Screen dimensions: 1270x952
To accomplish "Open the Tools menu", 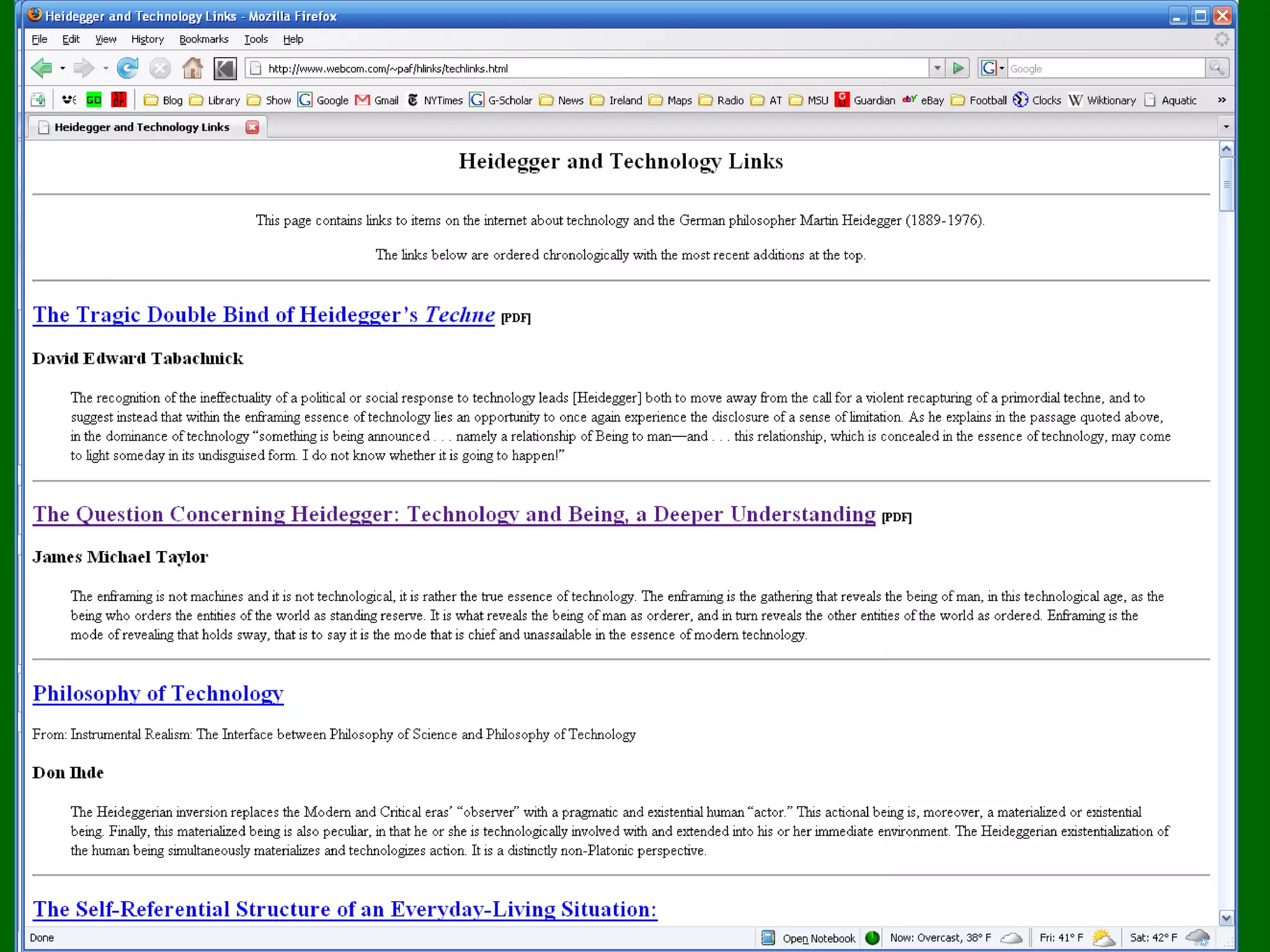I will (255, 39).
